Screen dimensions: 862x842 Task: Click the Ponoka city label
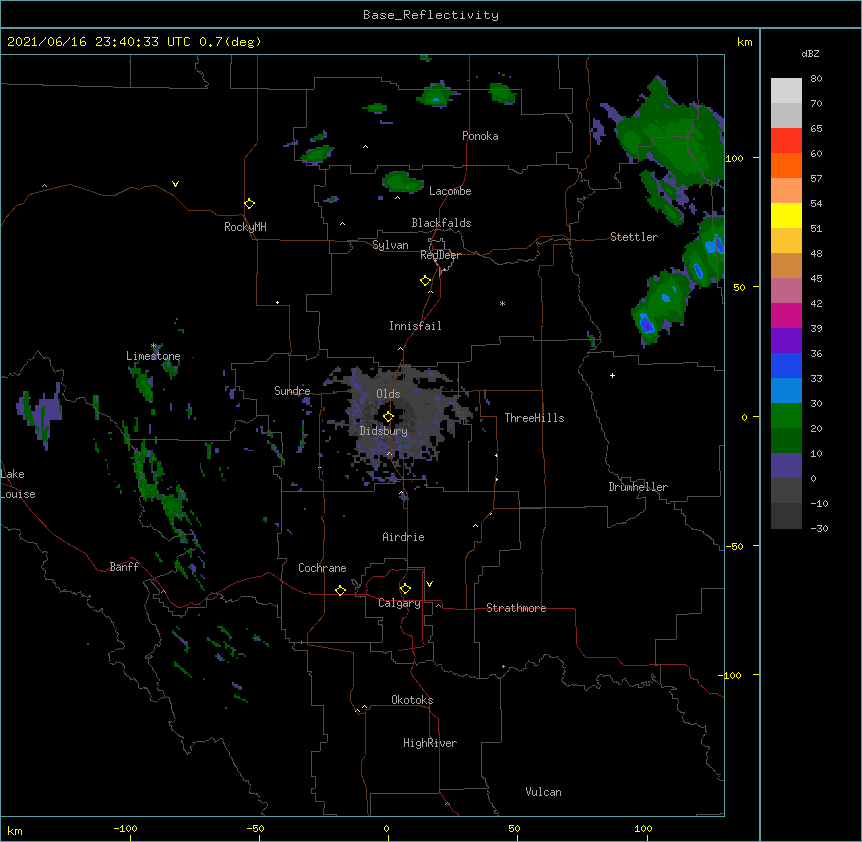pos(480,136)
